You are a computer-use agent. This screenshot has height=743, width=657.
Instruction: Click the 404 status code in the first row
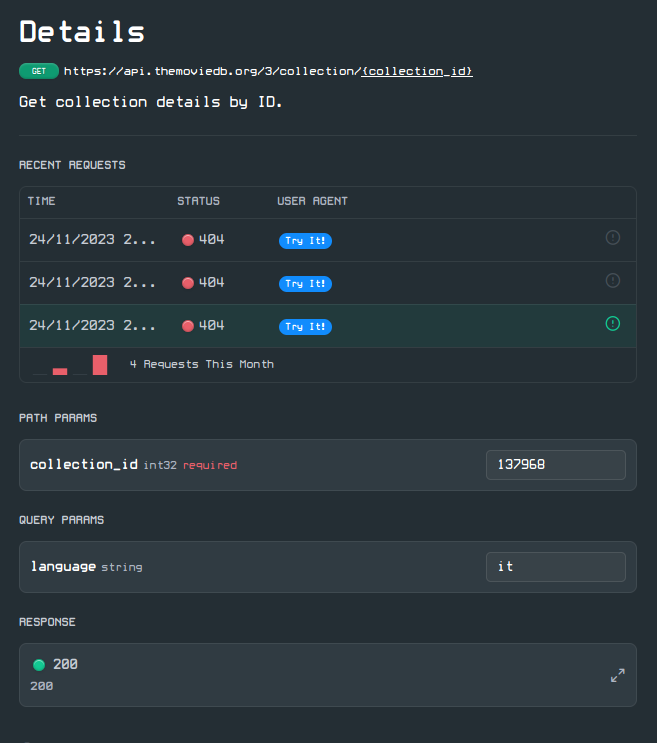211,239
